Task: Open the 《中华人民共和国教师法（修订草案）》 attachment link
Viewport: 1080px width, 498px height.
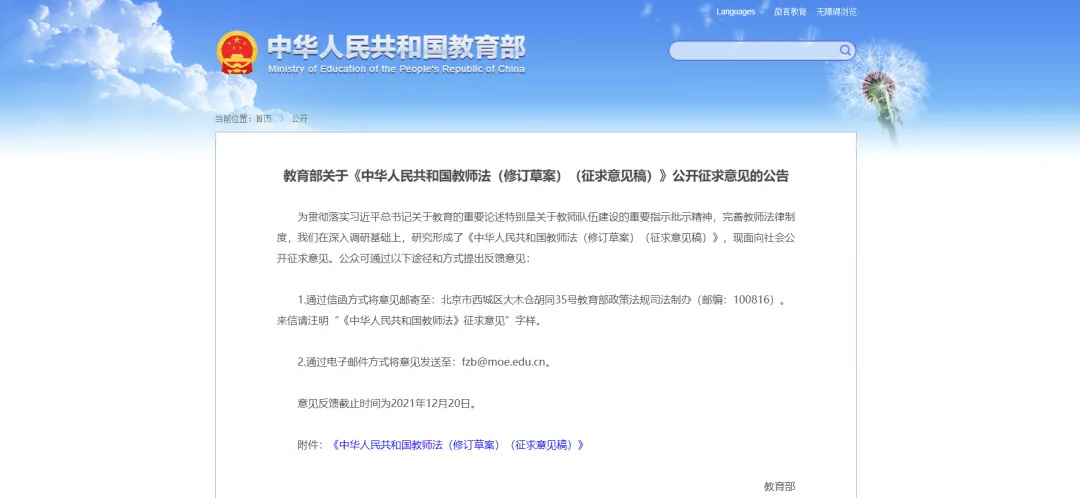Action: [457, 445]
